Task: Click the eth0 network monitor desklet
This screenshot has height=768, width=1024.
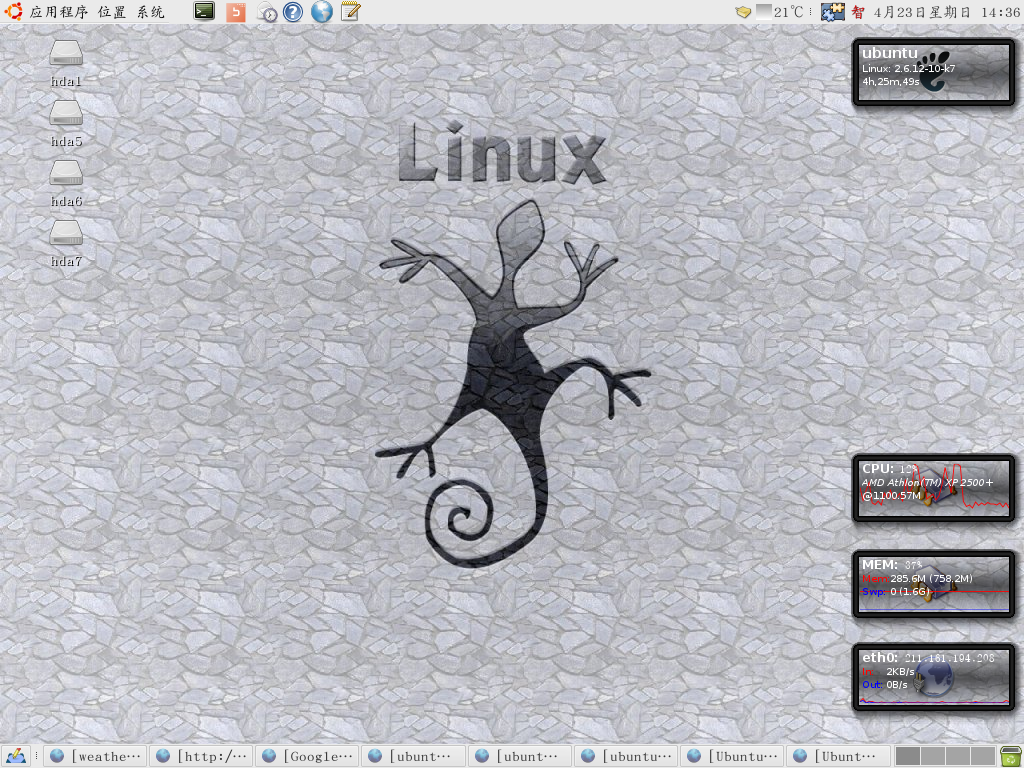Action: pyautogui.click(x=933, y=677)
